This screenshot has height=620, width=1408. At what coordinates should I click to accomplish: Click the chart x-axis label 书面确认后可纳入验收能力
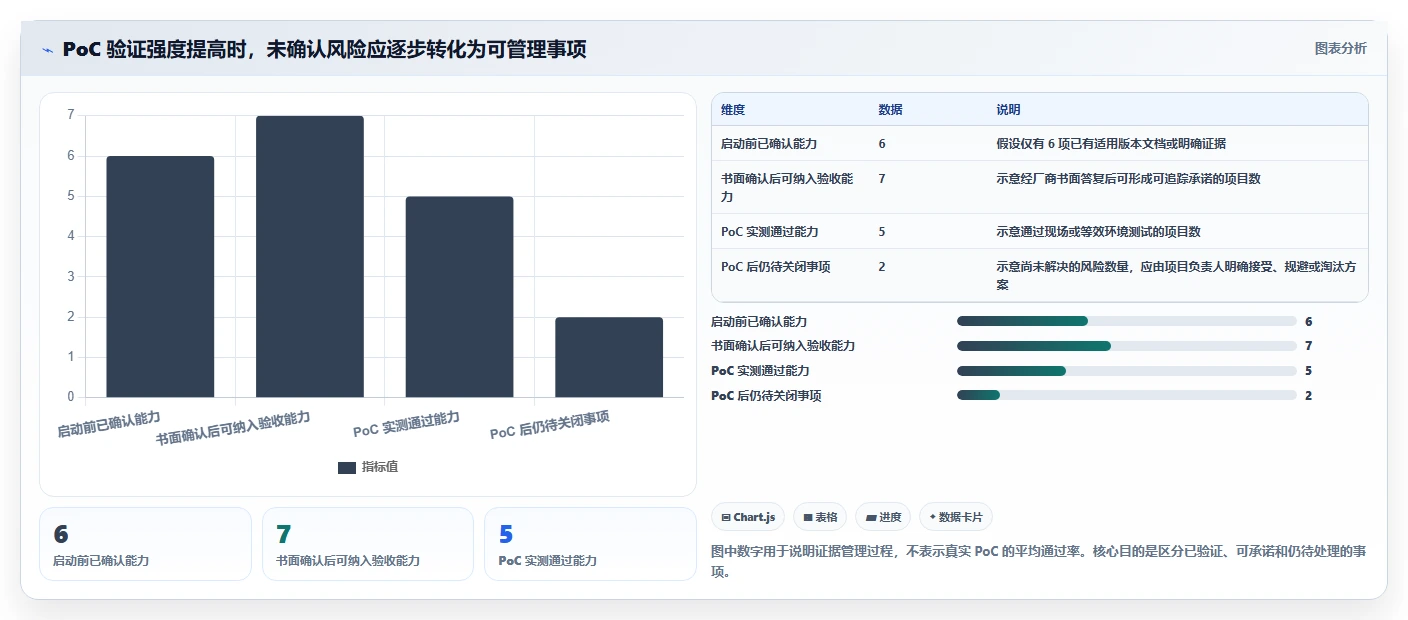pos(233,428)
